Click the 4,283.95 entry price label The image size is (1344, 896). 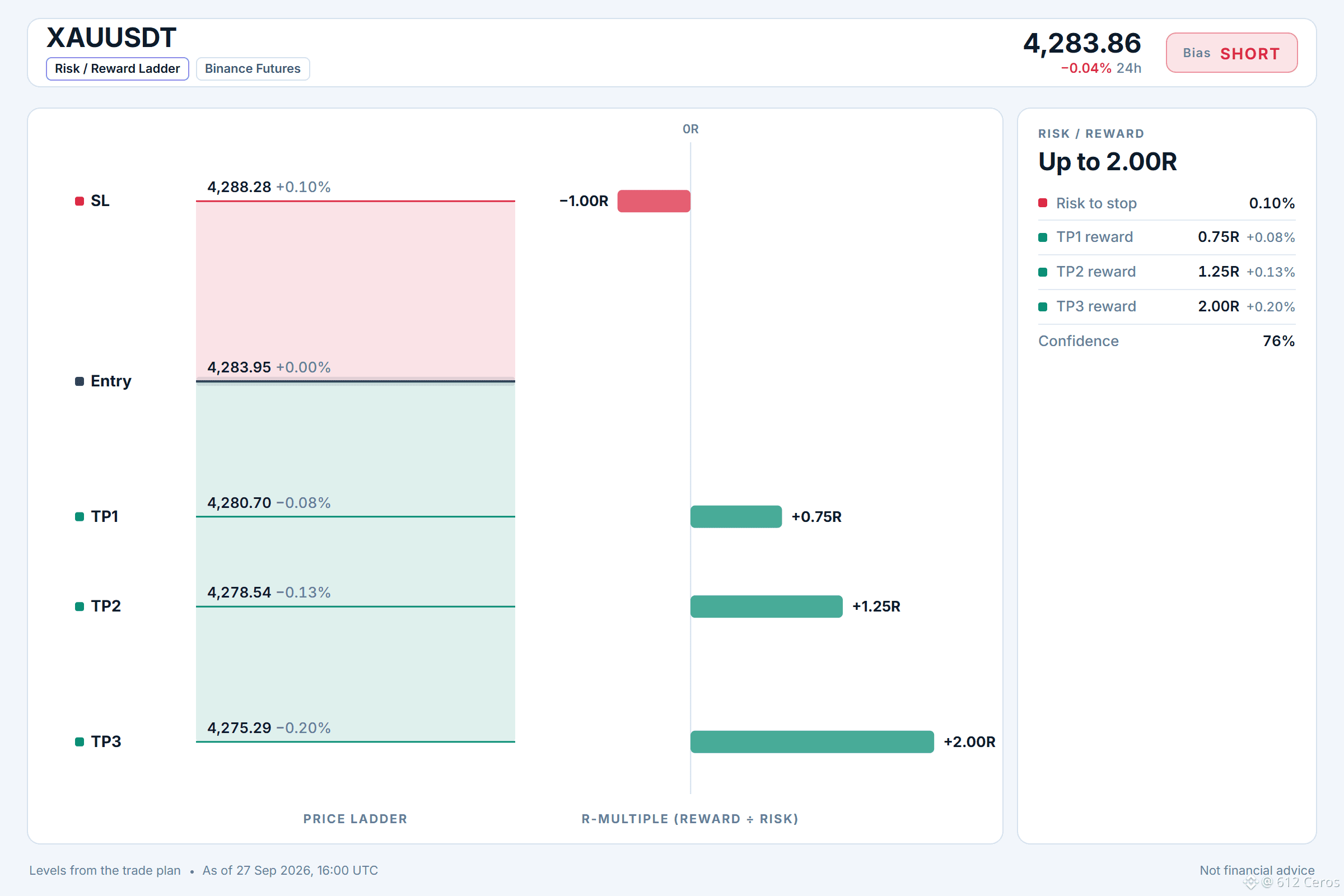pos(239,367)
